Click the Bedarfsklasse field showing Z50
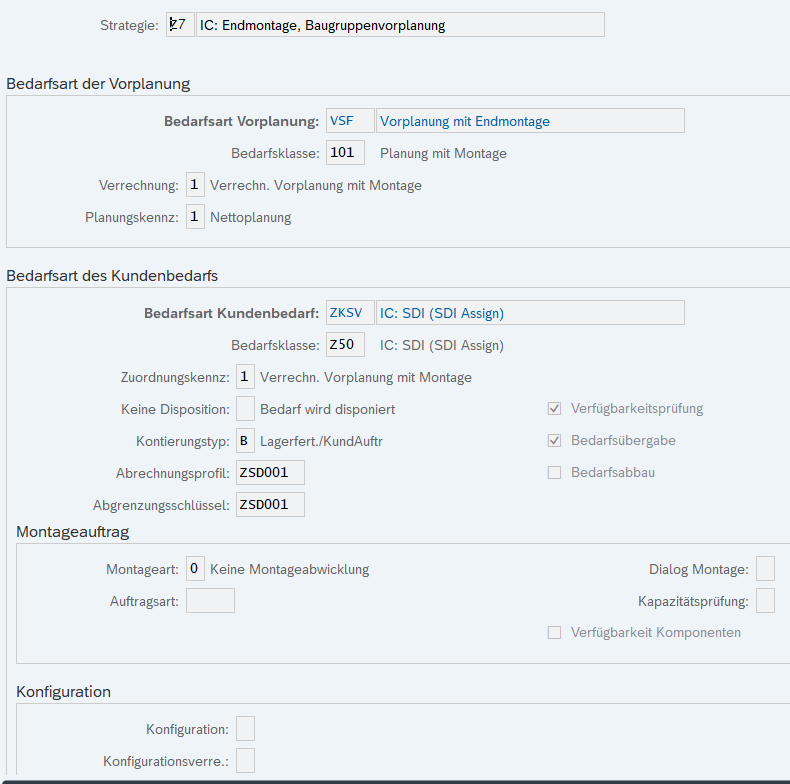This screenshot has height=784, width=790. [x=345, y=345]
